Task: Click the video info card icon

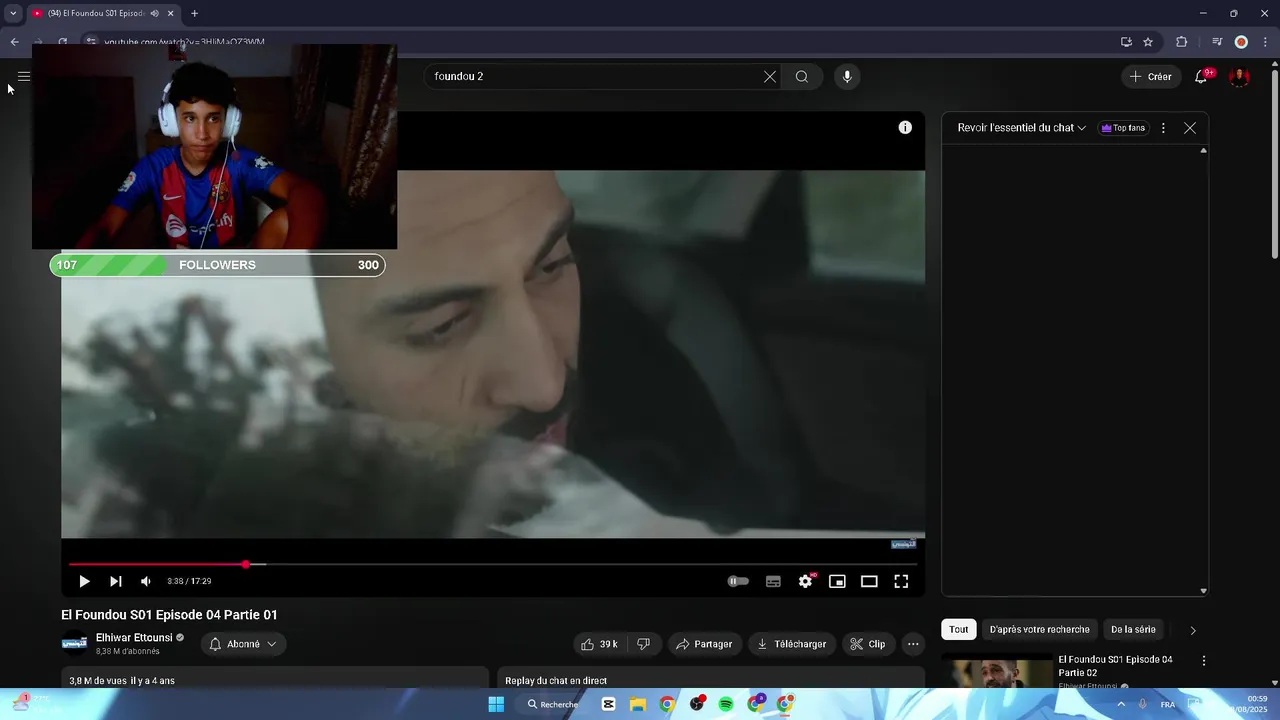Action: tap(905, 127)
